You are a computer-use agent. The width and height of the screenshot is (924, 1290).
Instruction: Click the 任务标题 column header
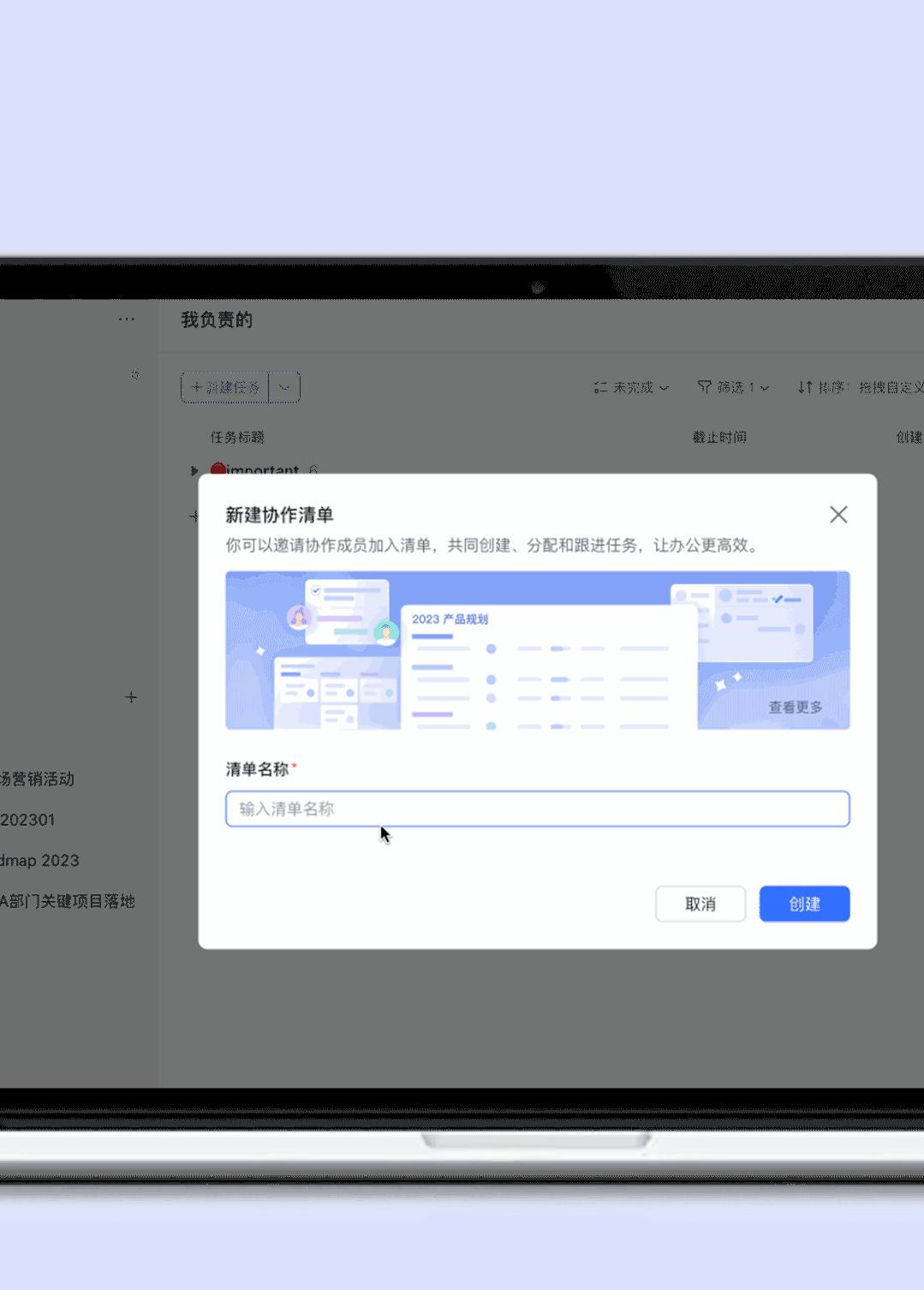(237, 437)
